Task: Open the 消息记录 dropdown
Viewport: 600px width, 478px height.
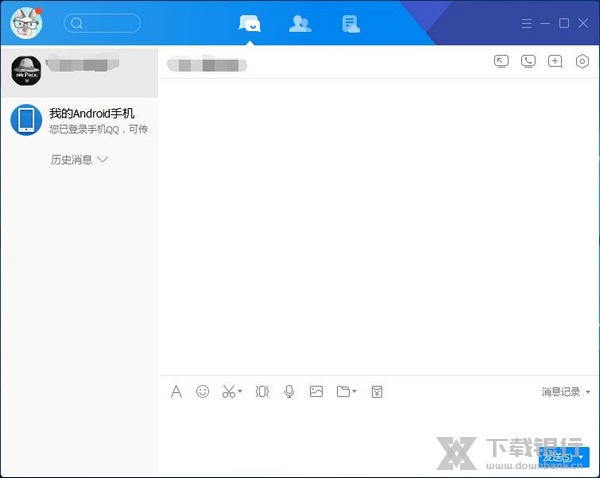Action: coord(565,392)
